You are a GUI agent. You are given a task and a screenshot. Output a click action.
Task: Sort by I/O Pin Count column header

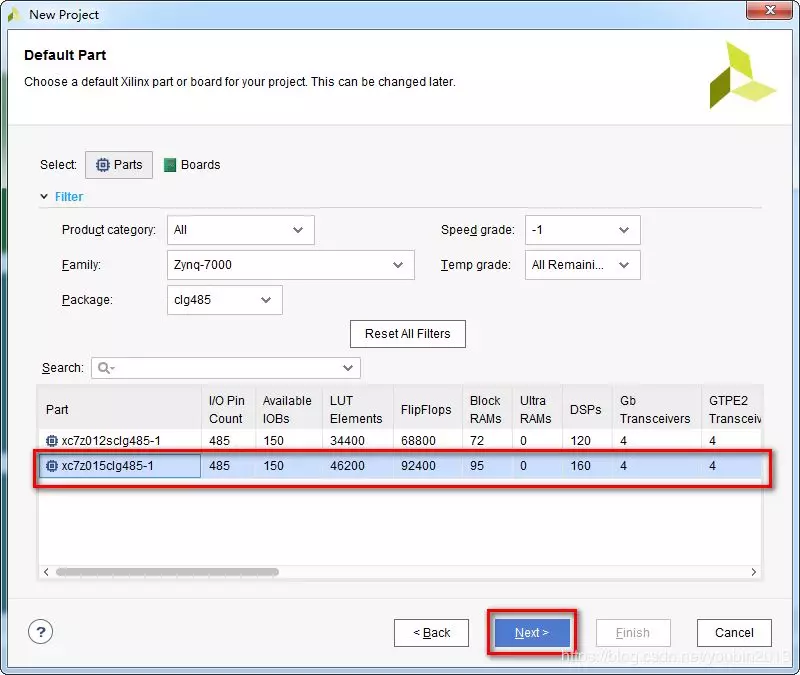point(228,410)
